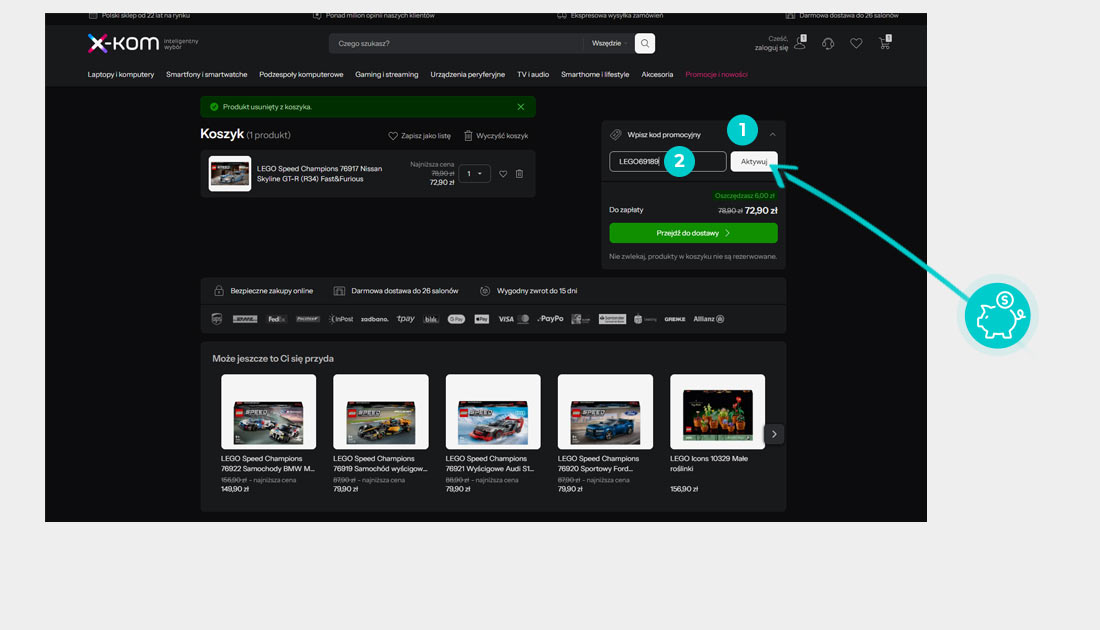Click 'Ponad milion opinii naszych klientów' text
The image size is (1100, 630).
380,15
